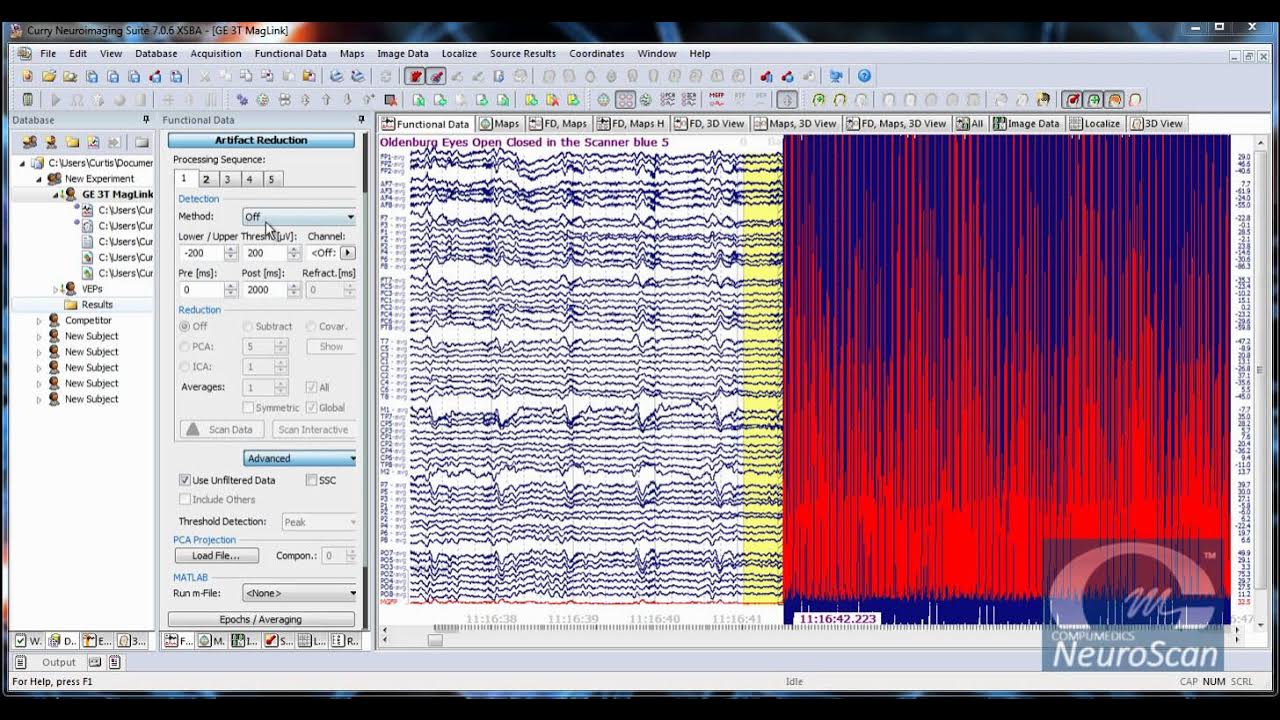Expand the Competitor tree node
This screenshot has height=720, width=1280.
tap(40, 321)
